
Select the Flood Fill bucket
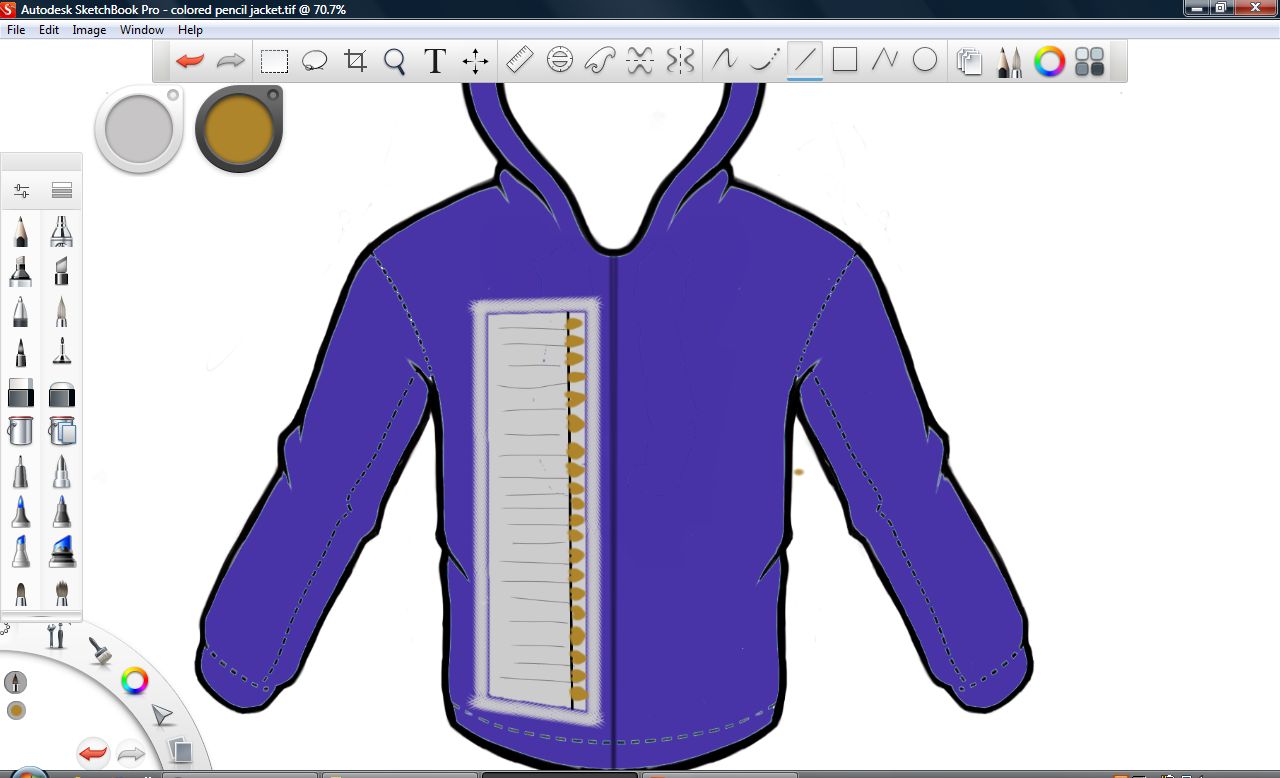[x=21, y=431]
